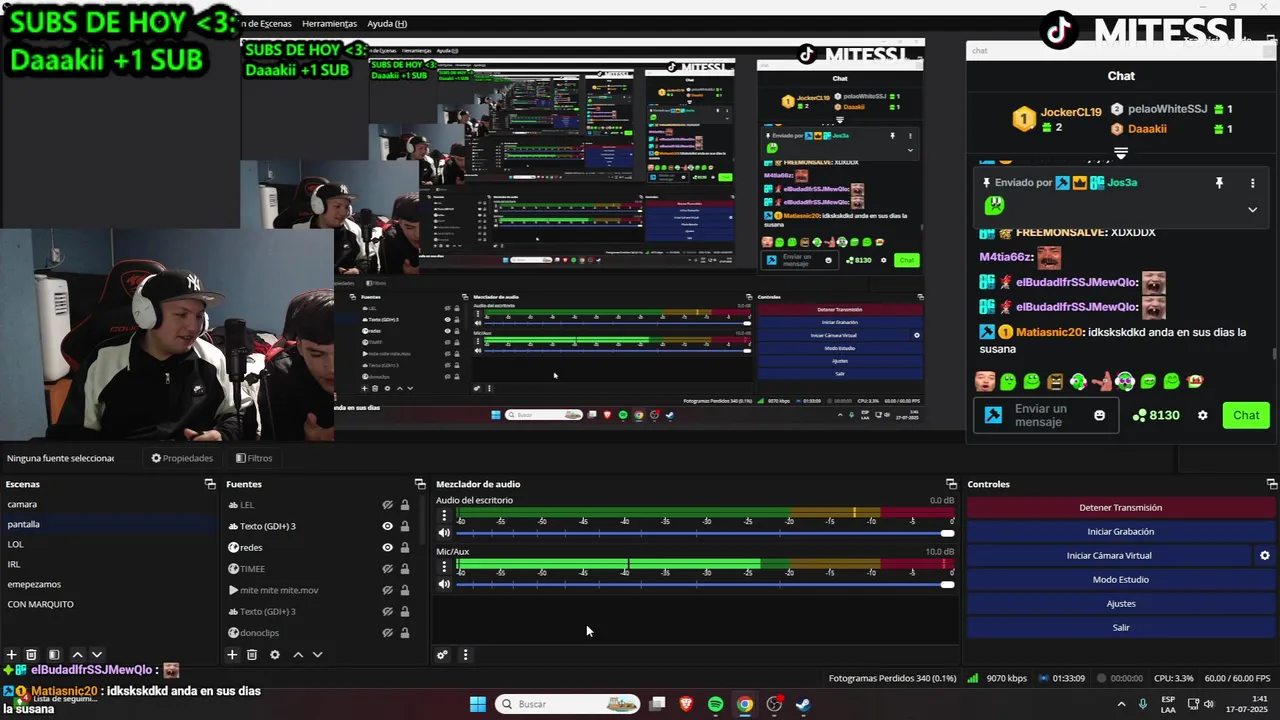The width and height of the screenshot is (1280, 720).
Task: Add a new source with the Fuentes plus icon
Action: [232, 655]
